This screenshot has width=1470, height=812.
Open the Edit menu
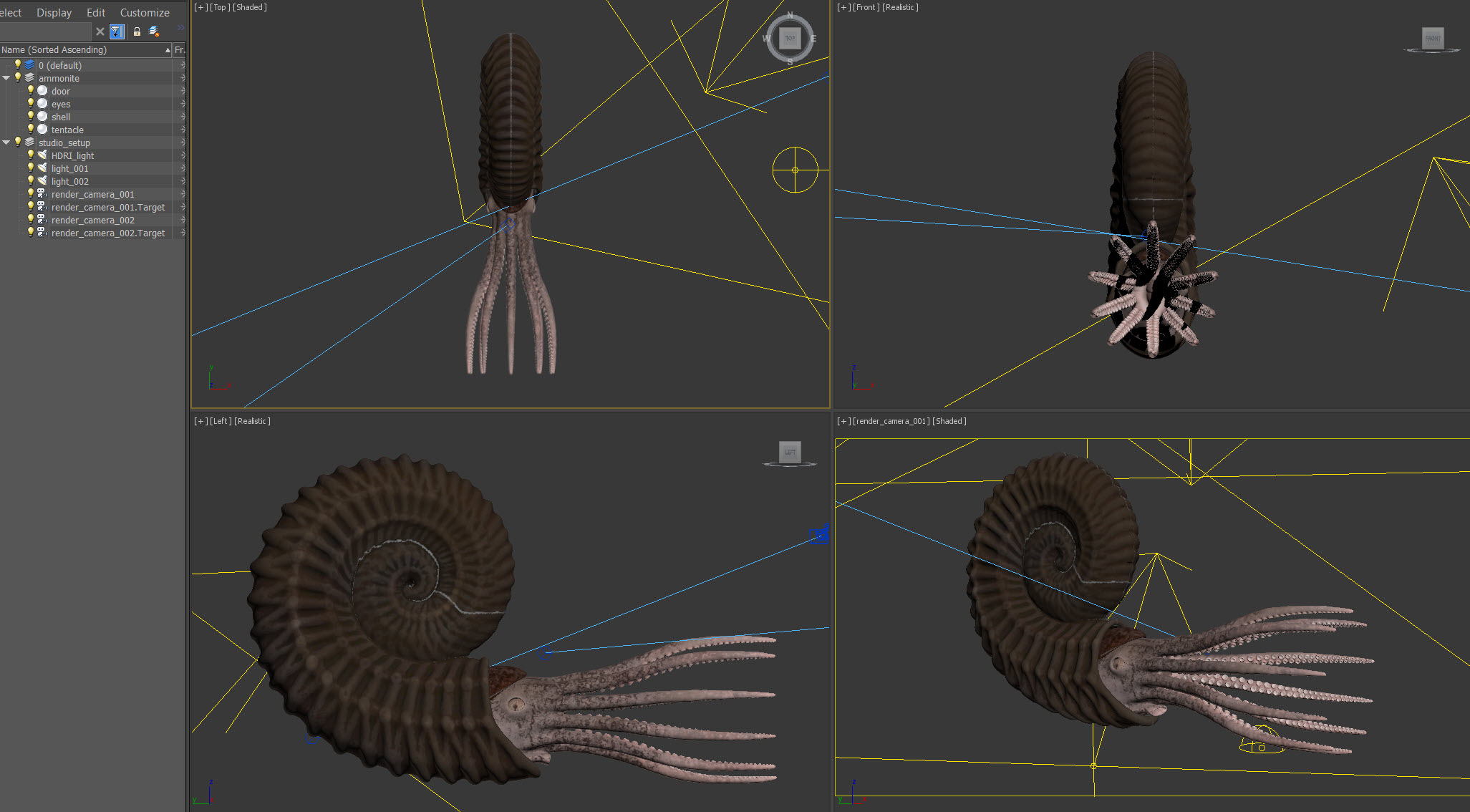(x=96, y=13)
